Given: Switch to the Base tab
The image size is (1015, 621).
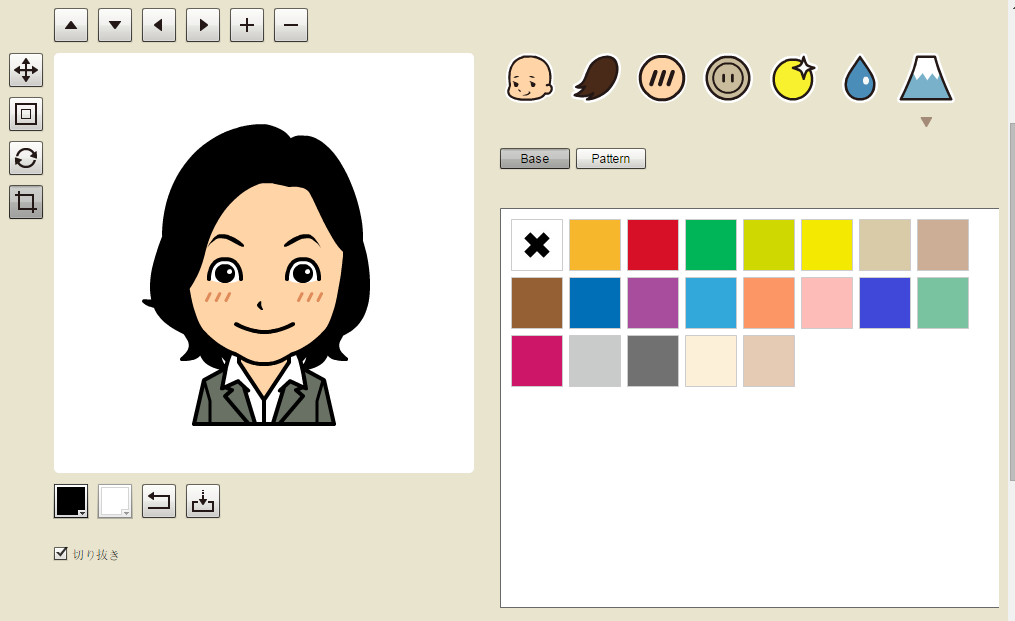Looking at the screenshot, I should click(x=535, y=159).
